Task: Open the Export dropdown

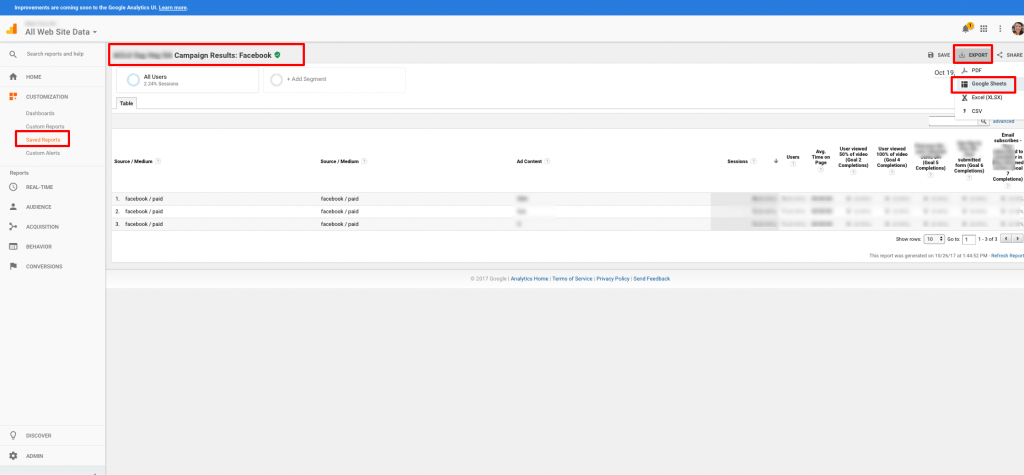Action: click(x=973, y=56)
